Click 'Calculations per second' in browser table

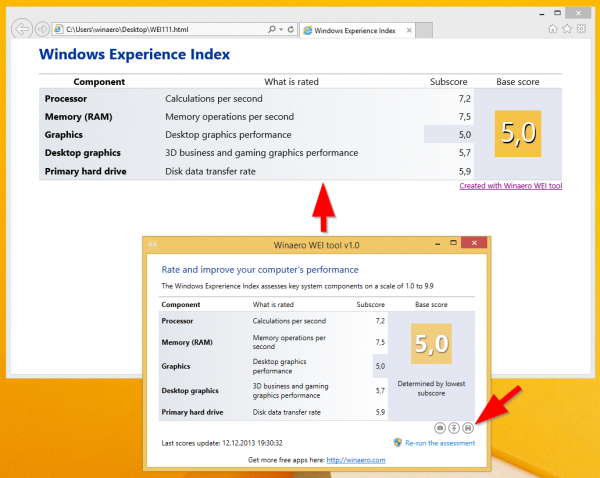214,98
